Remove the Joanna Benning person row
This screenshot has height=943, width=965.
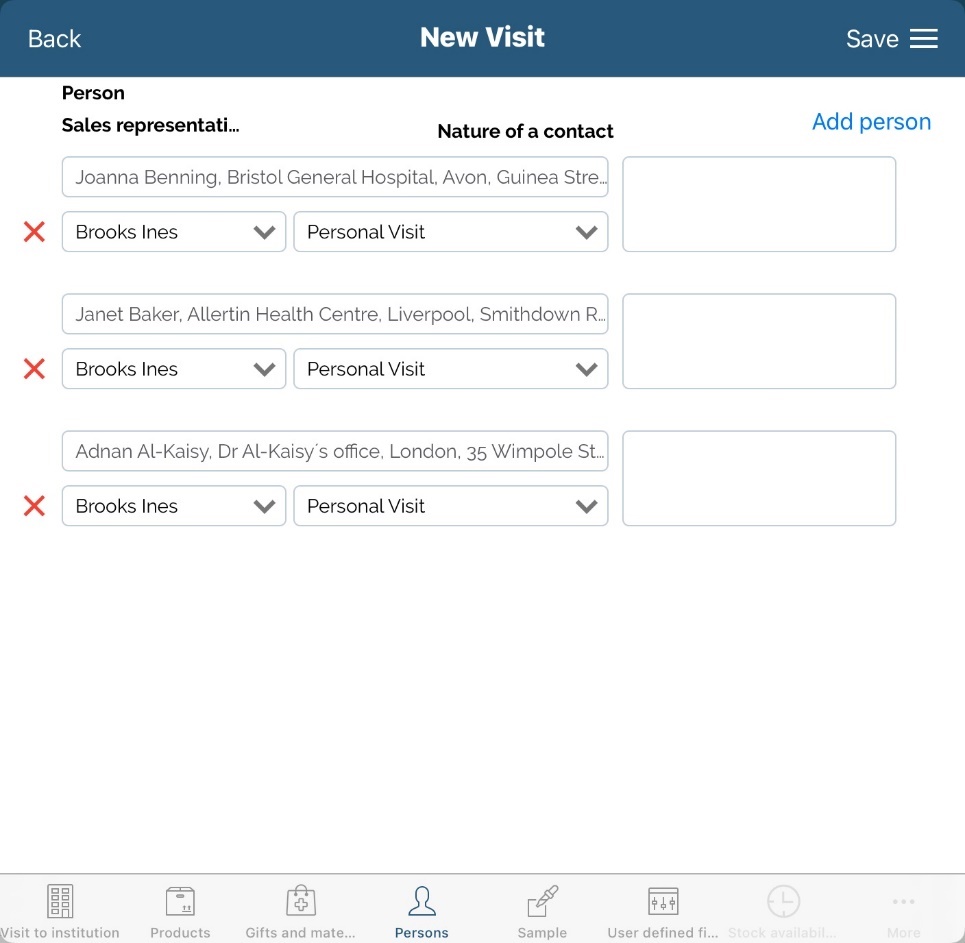34,232
